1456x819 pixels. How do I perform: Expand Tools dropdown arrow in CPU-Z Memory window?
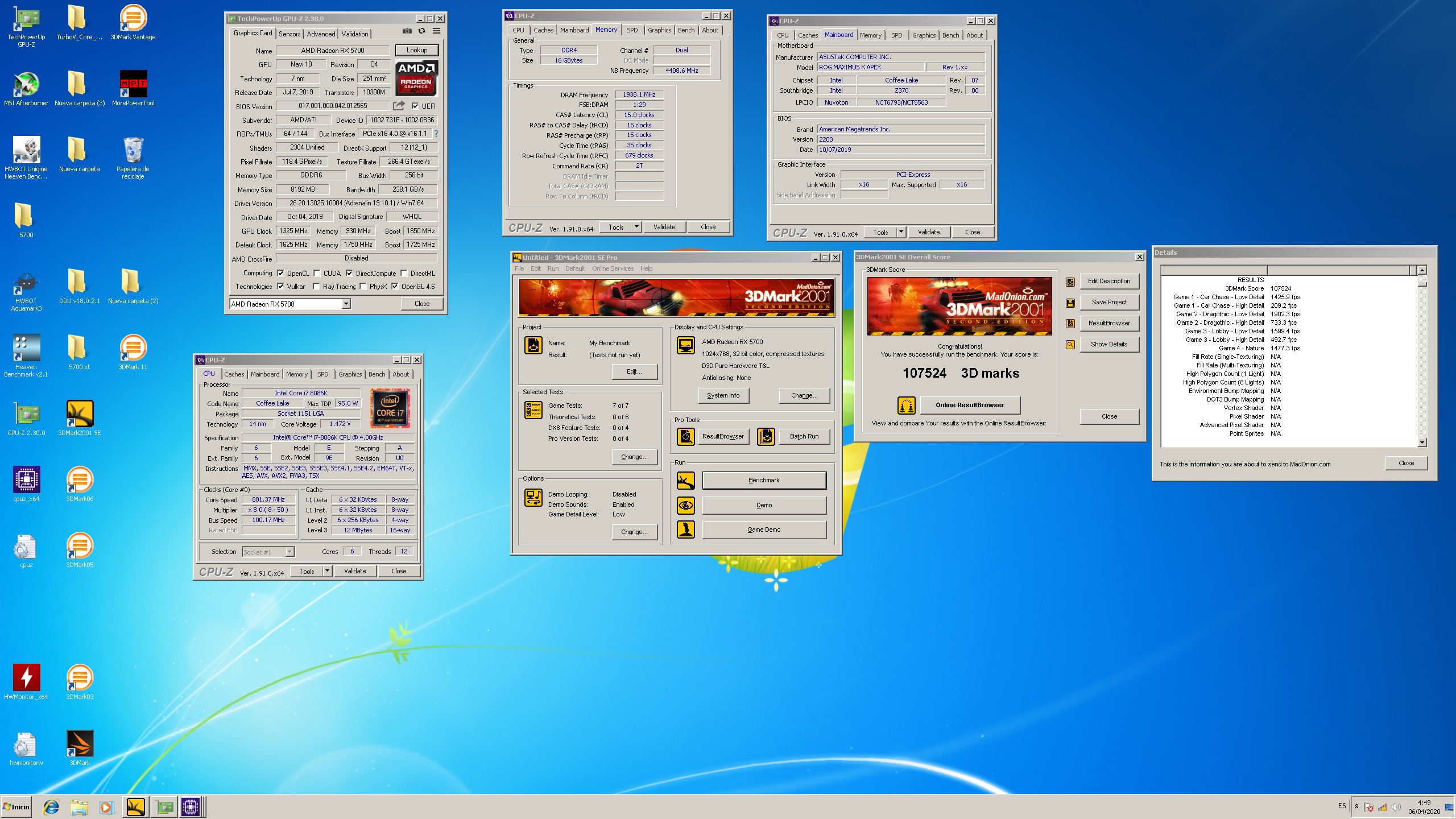(x=636, y=227)
